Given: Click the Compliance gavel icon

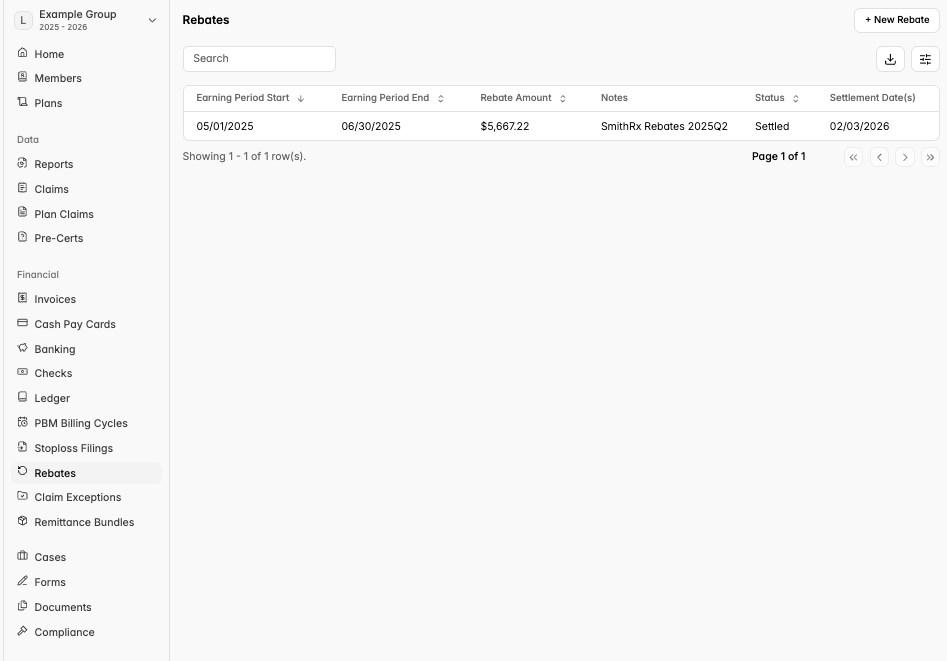Looking at the screenshot, I should pos(22,631).
